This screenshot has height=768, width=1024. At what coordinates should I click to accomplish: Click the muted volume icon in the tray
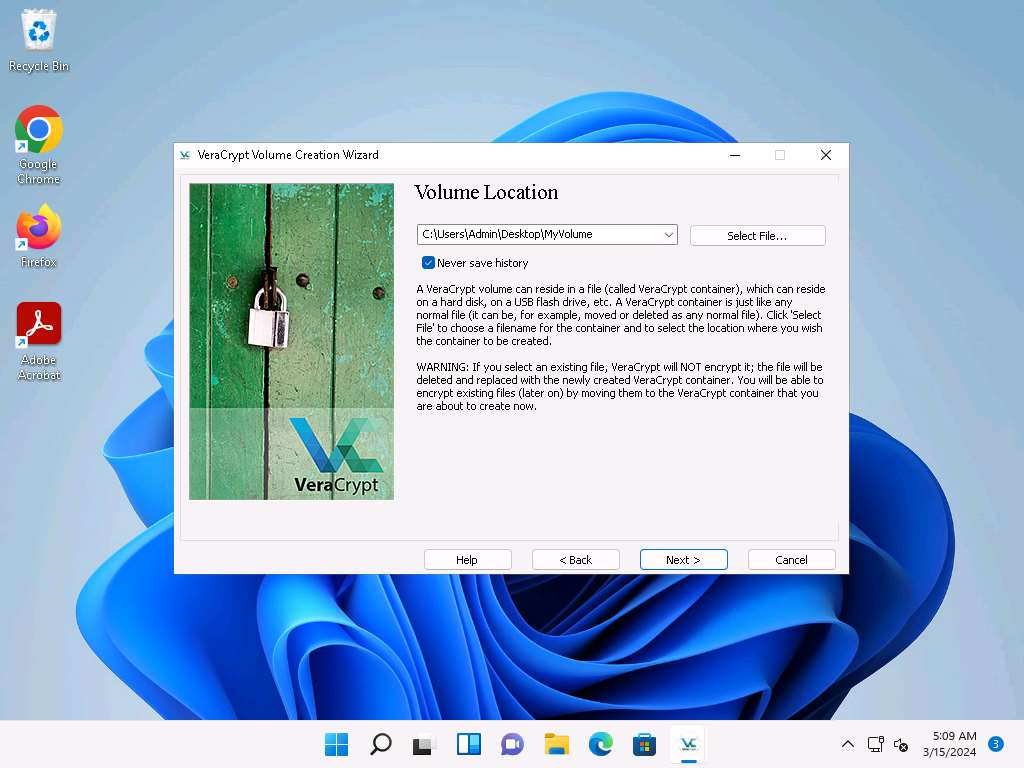click(900, 745)
